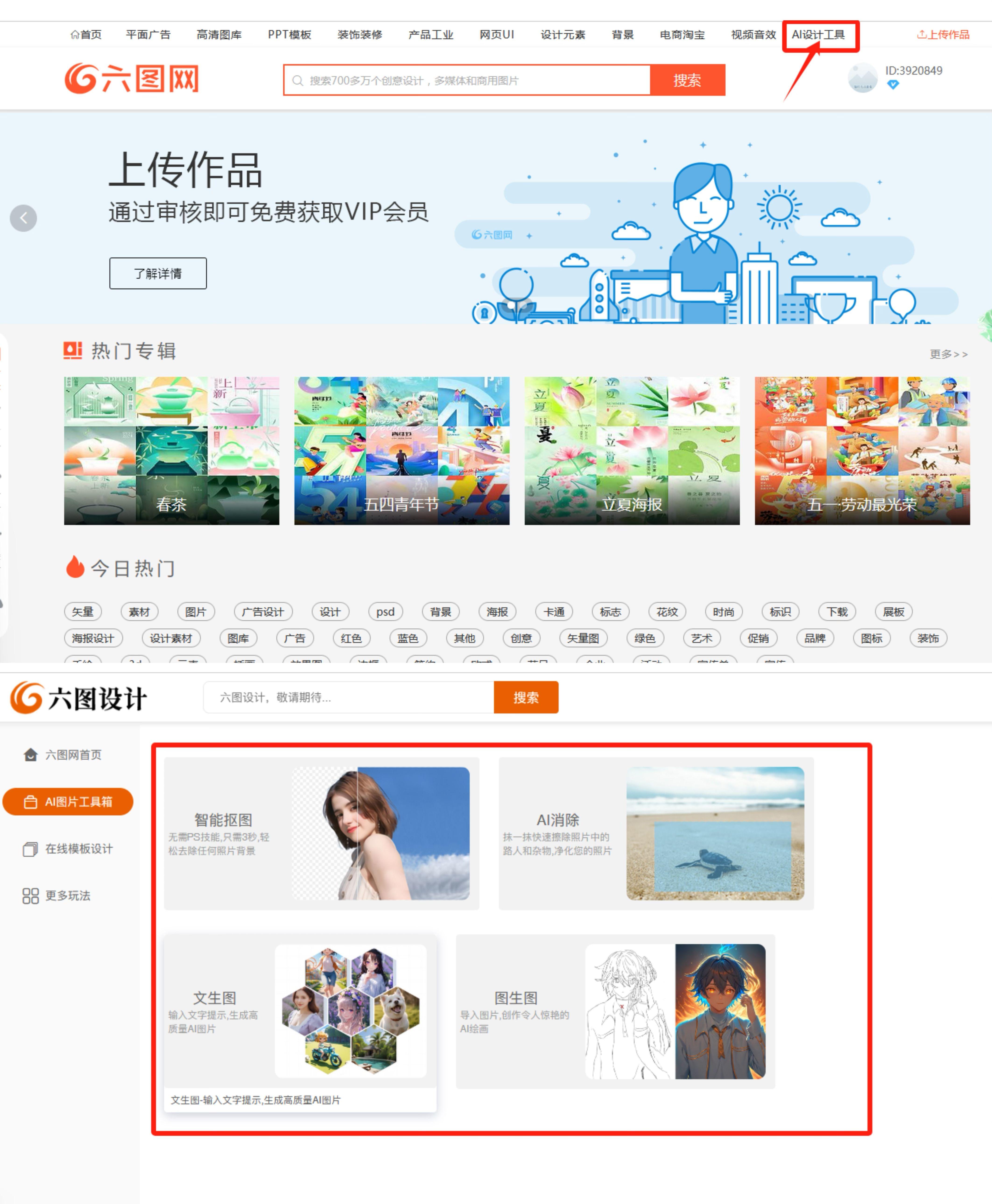Click 图标 hot tag
This screenshot has width=992, height=1204.
pos(871,638)
